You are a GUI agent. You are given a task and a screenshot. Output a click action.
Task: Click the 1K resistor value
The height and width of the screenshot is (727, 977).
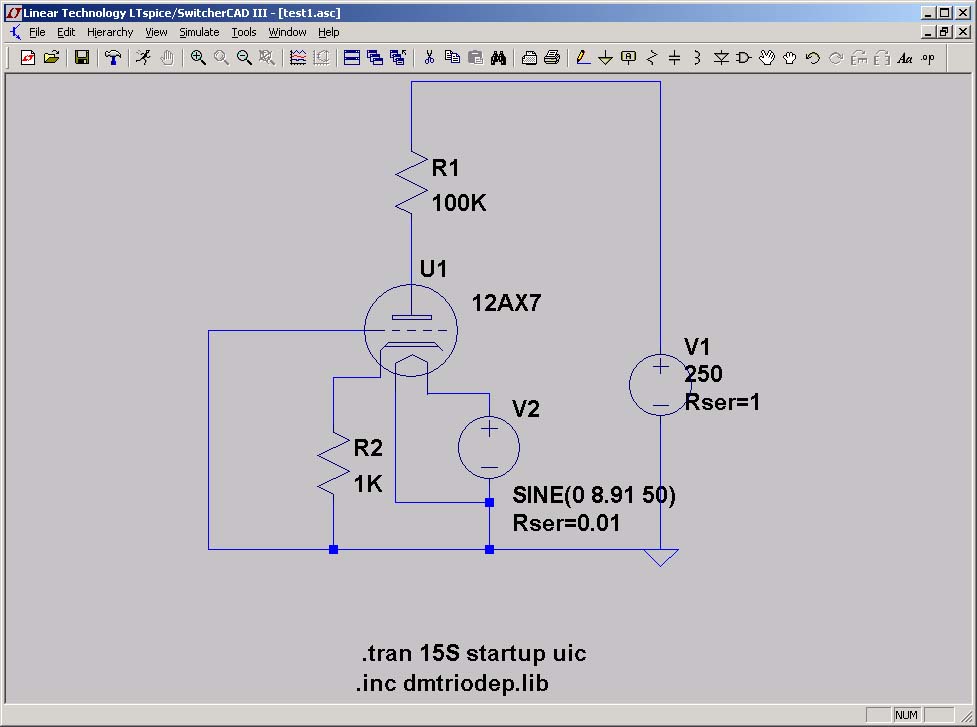(368, 483)
